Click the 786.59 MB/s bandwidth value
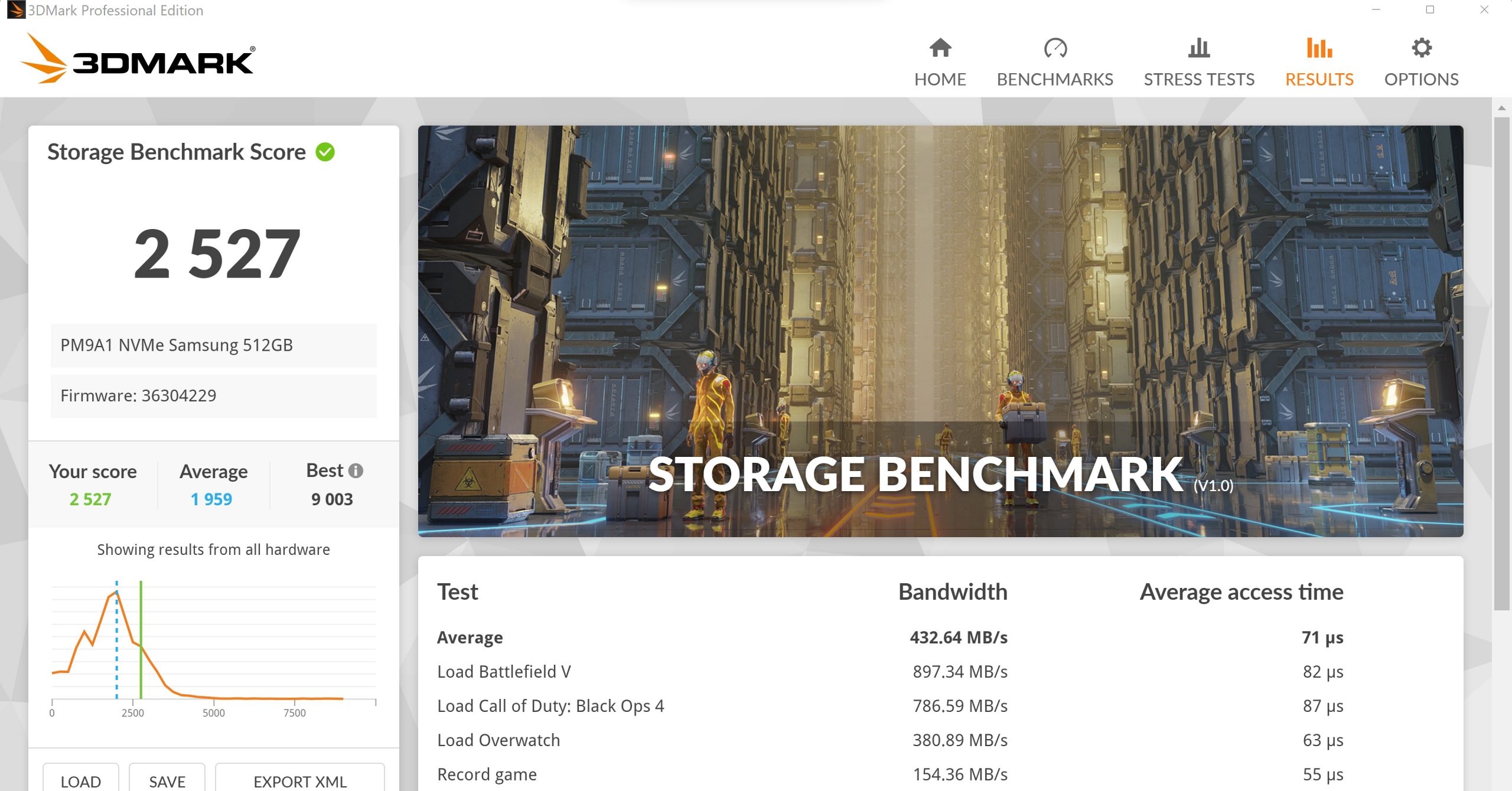Image resolution: width=1512 pixels, height=791 pixels. [960, 706]
